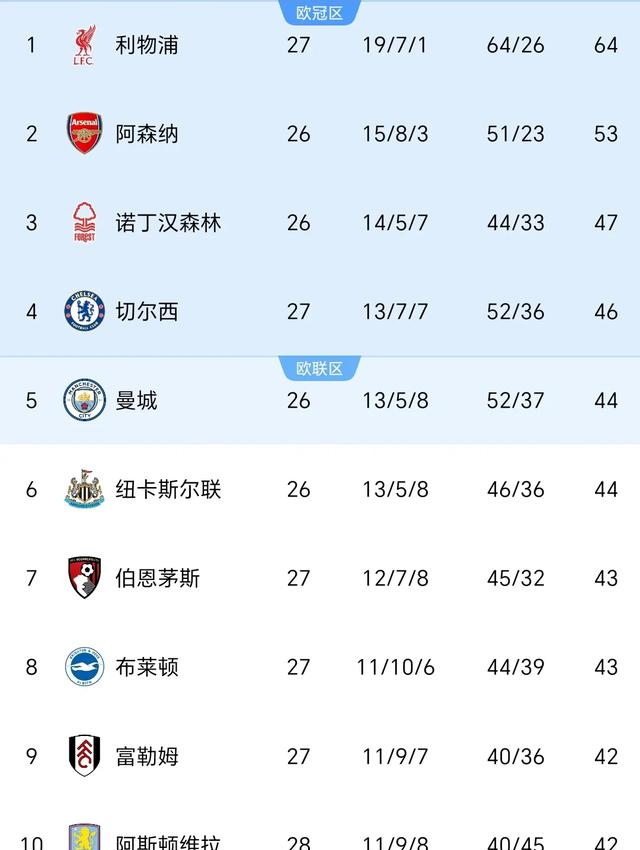Click Chelsea's 13/7/7 record
Screen dimensions: 640x850
click(x=395, y=312)
